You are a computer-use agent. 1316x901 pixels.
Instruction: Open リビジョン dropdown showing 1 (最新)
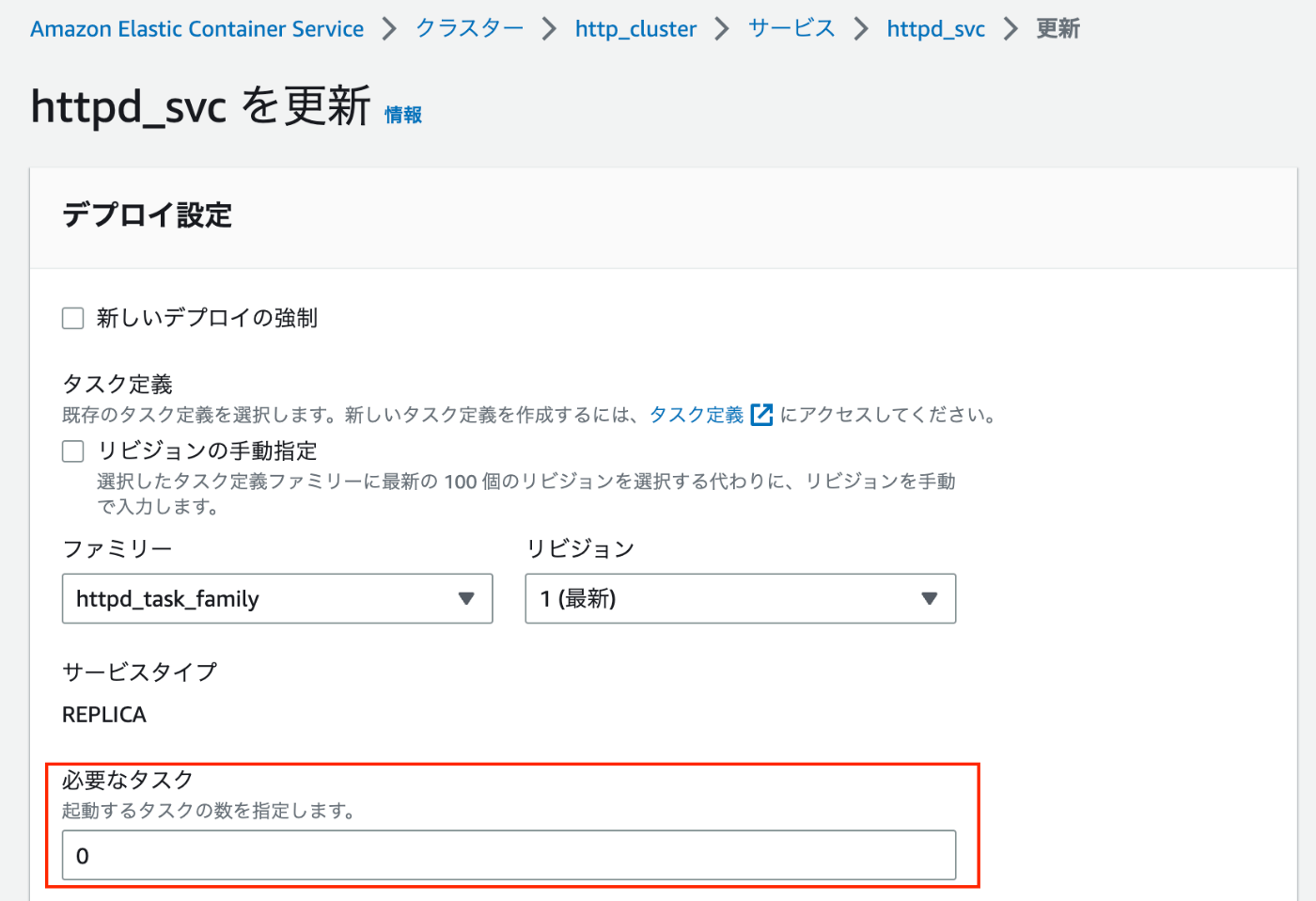click(x=741, y=598)
